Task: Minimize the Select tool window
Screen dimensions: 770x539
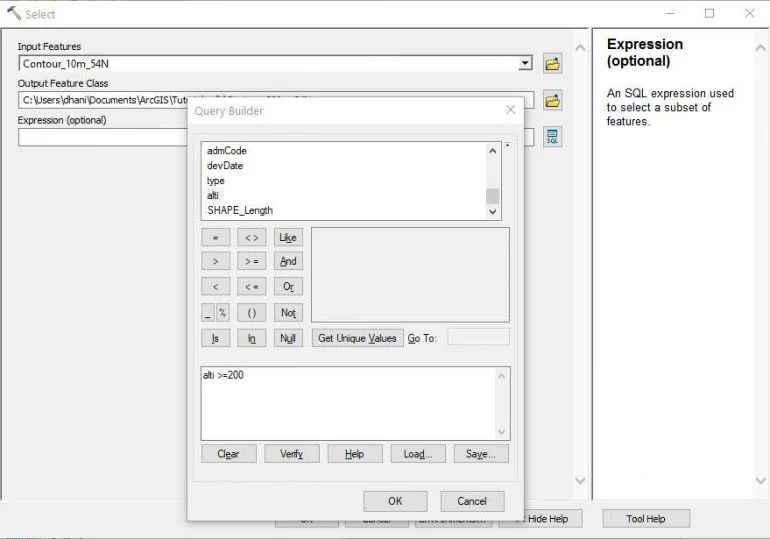Action: [670, 13]
